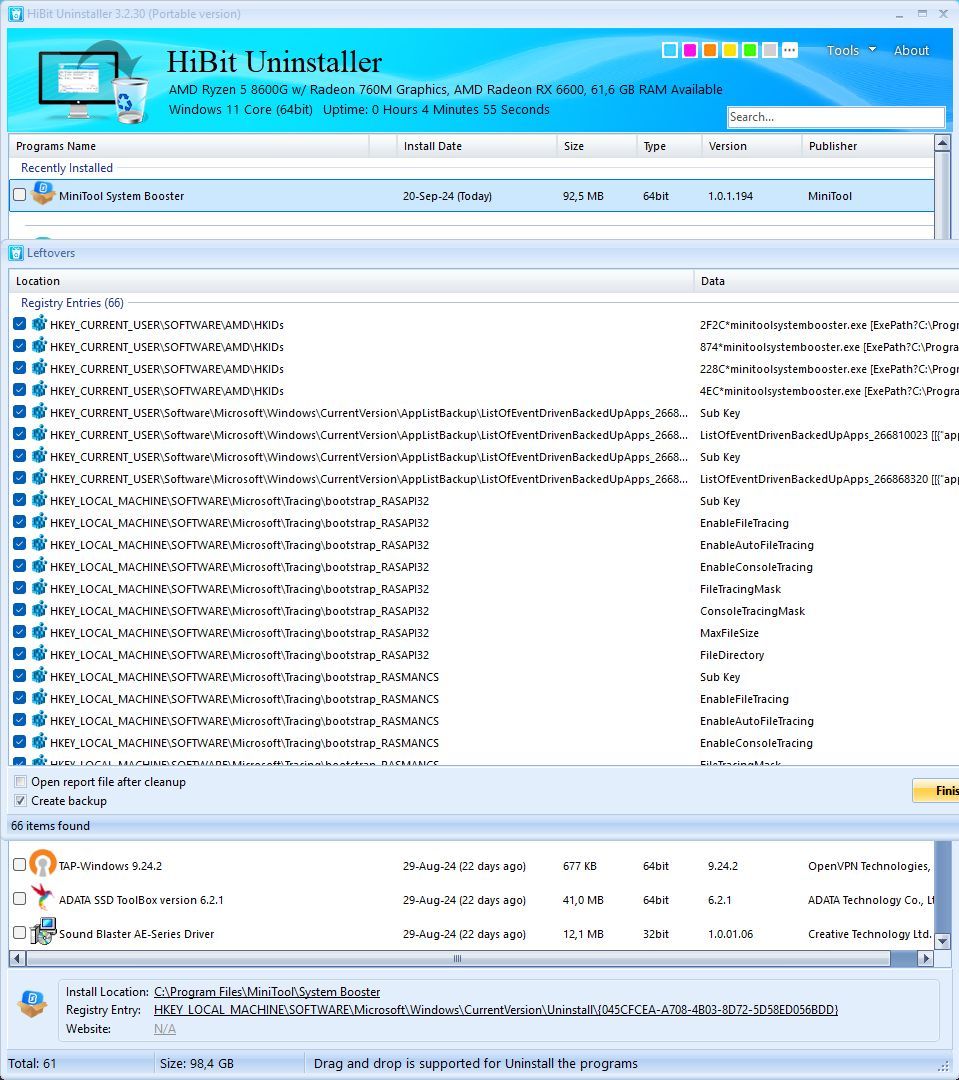
Task: Uncheck the 2F2C*minitoolsystembooster.exe registry entry
Action: (19, 324)
